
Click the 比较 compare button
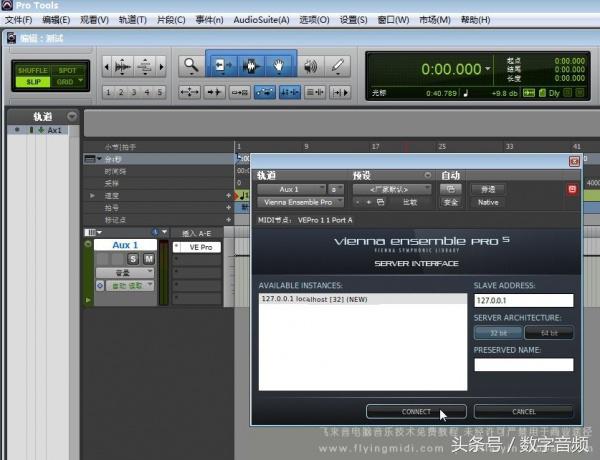coord(410,202)
